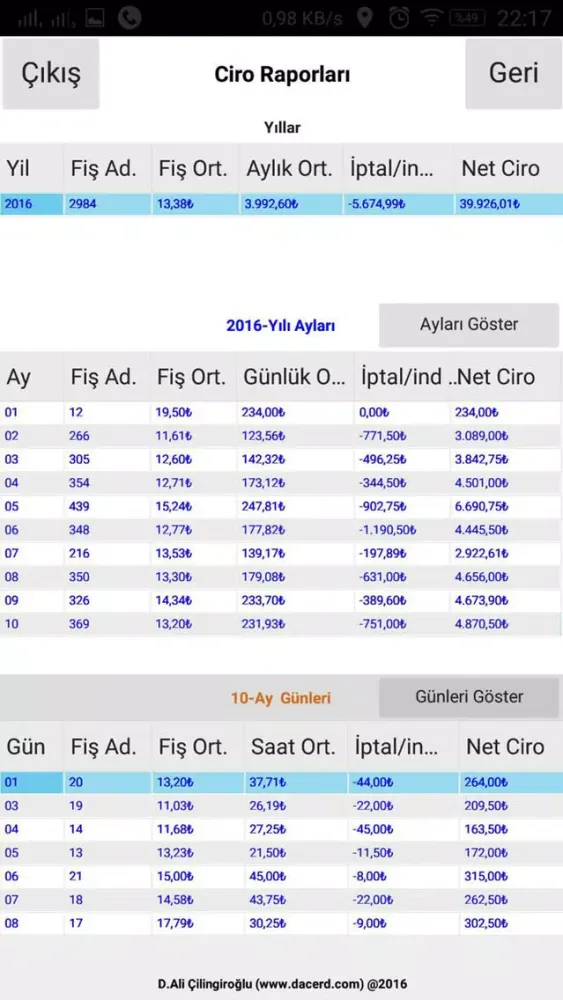Select month 07 row
The width and height of the screenshot is (563, 1000).
tap(281, 554)
